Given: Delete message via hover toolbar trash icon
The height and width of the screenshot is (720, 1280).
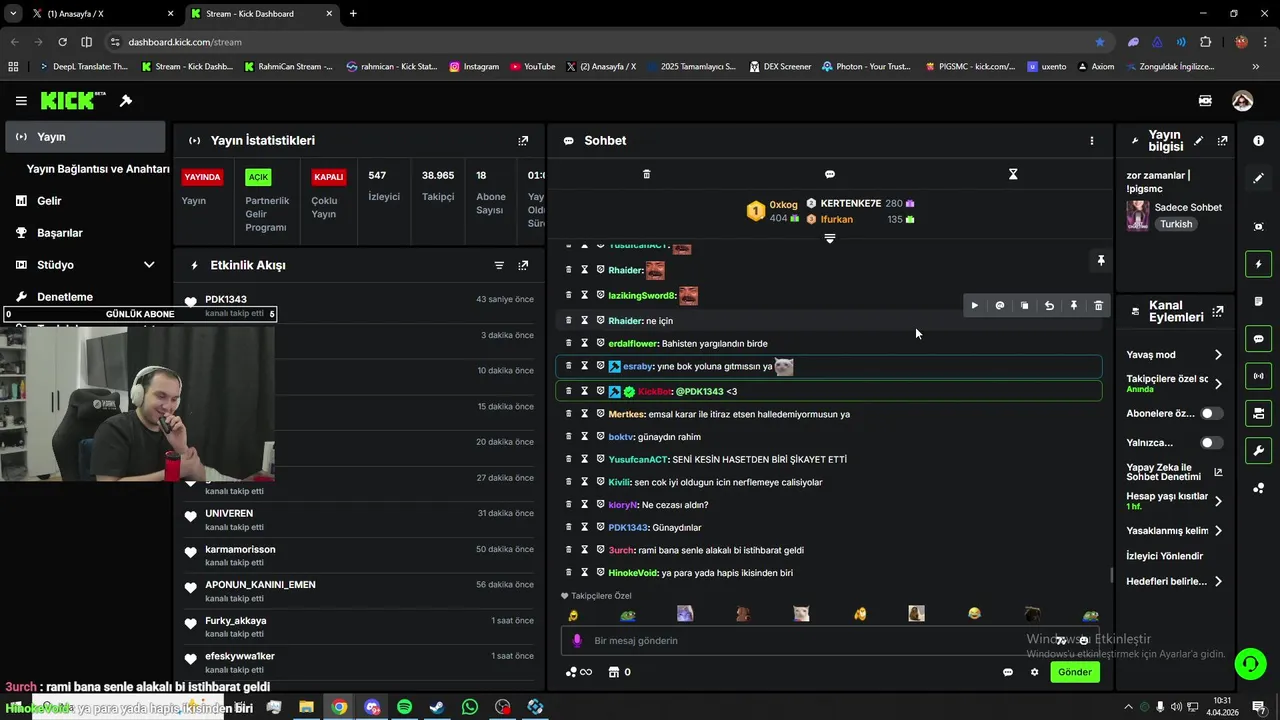Looking at the screenshot, I should pos(1099,306).
